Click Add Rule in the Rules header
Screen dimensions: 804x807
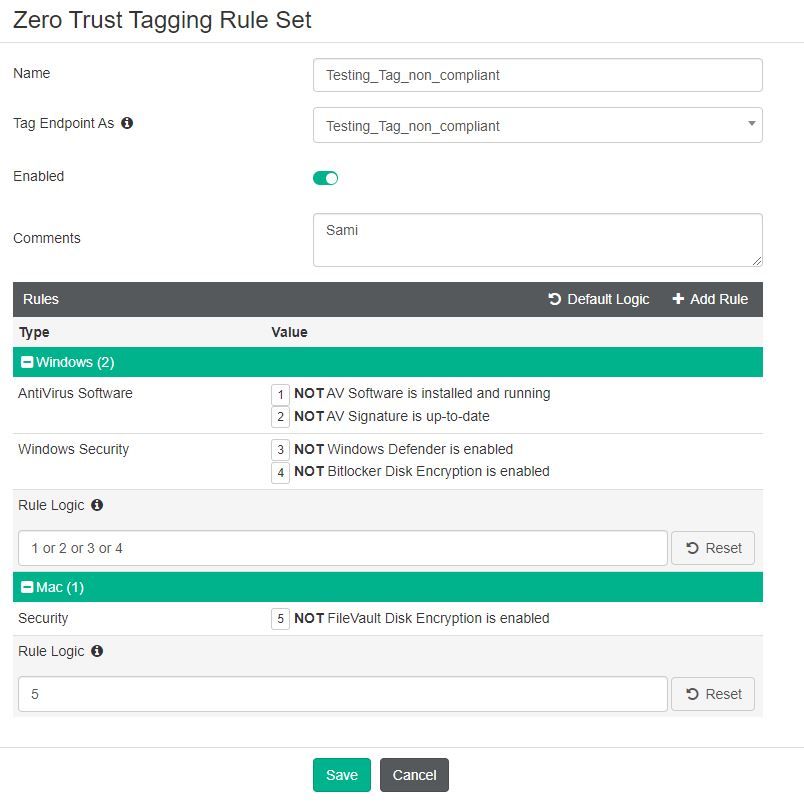[710, 299]
